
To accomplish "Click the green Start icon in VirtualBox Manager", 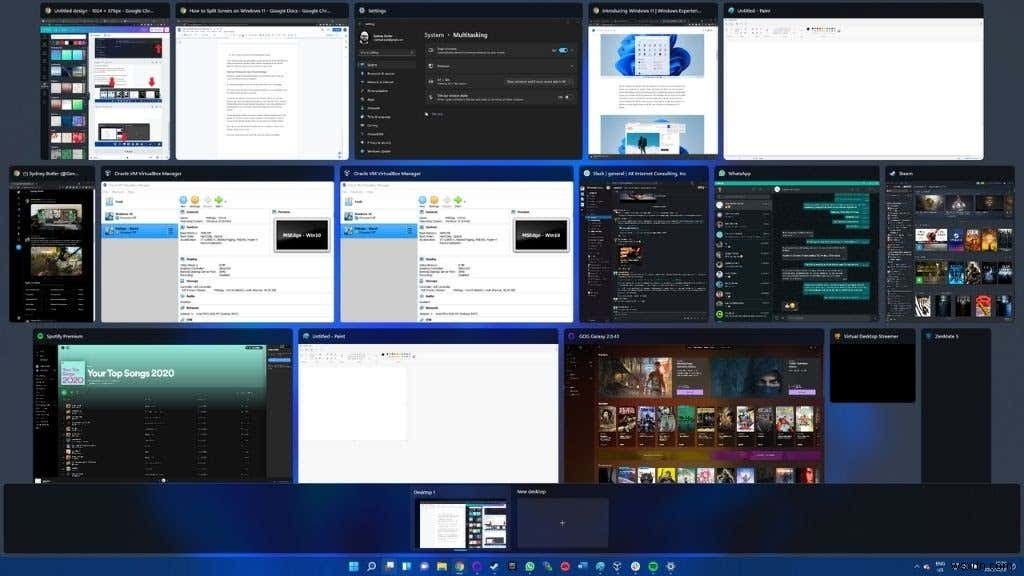I will click(218, 200).
